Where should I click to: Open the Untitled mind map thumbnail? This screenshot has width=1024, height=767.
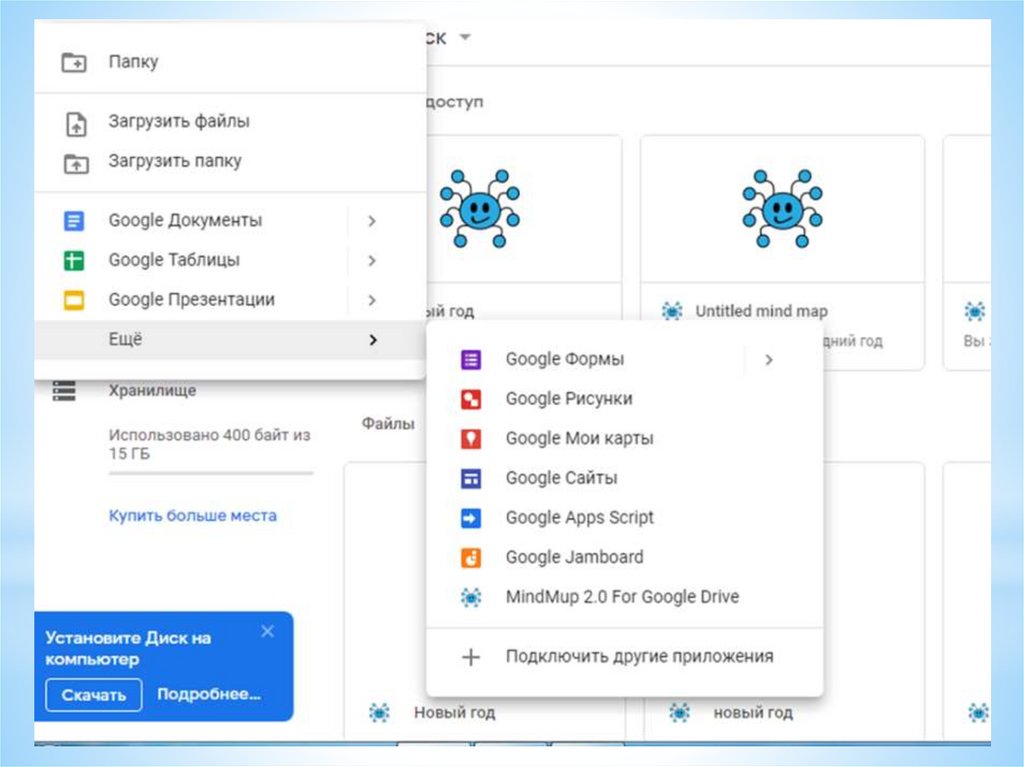(782, 210)
